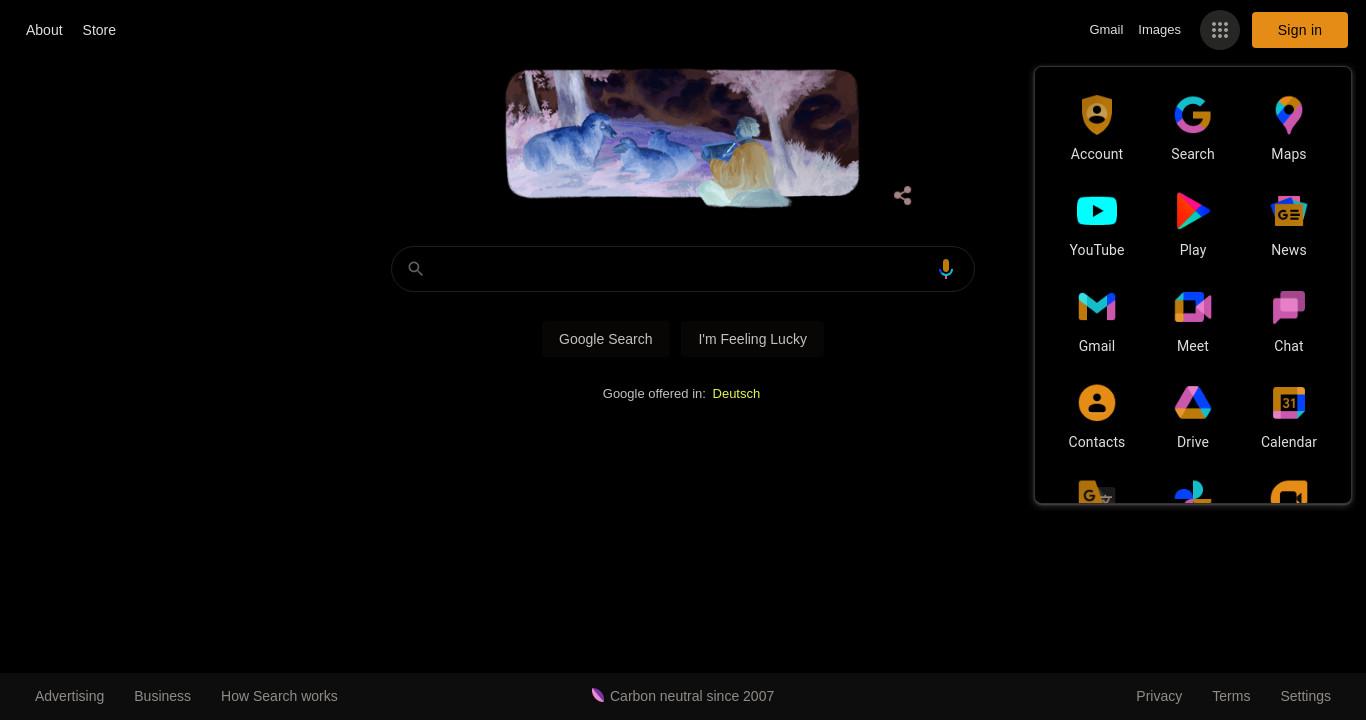This screenshot has height=720, width=1366.
Task: Open the Meet video camera app icon
Action: tap(1193, 307)
